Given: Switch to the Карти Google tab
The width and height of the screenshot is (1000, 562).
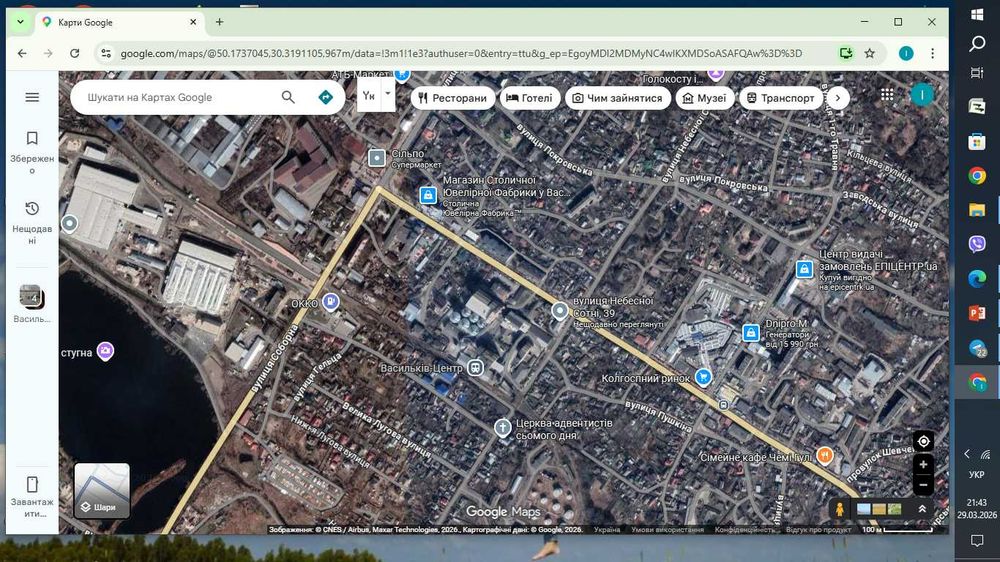Looking at the screenshot, I should 119,22.
